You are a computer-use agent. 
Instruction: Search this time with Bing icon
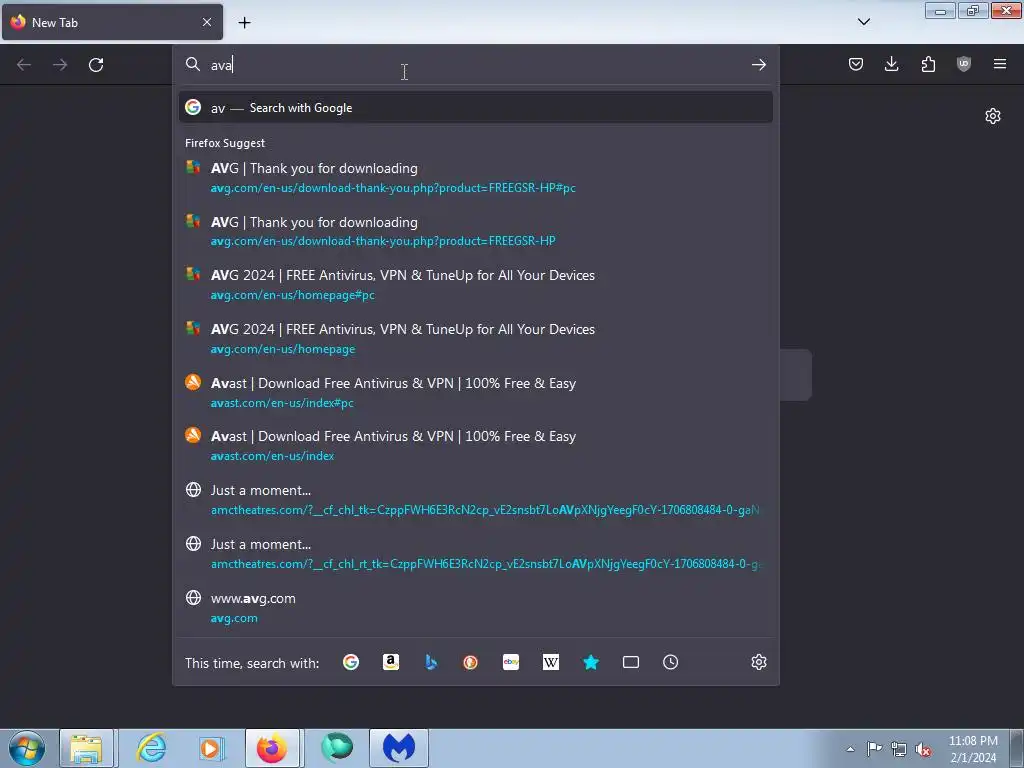click(x=431, y=662)
